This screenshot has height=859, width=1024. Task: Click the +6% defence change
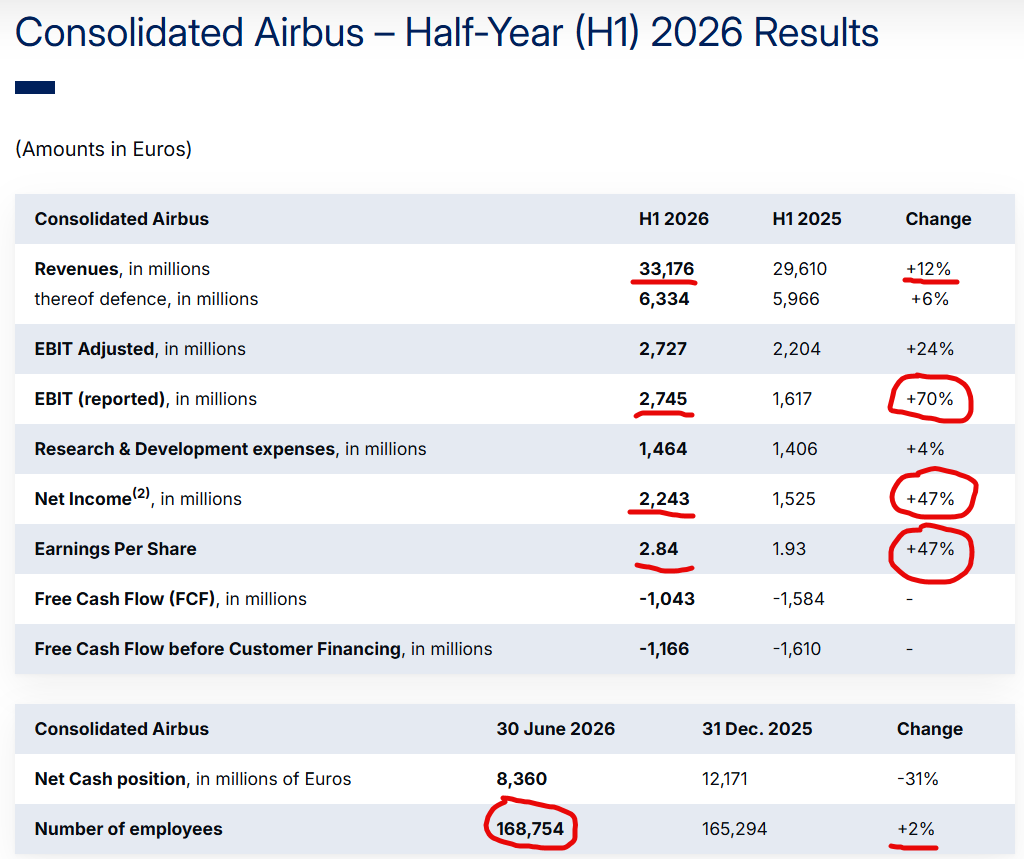[930, 299]
